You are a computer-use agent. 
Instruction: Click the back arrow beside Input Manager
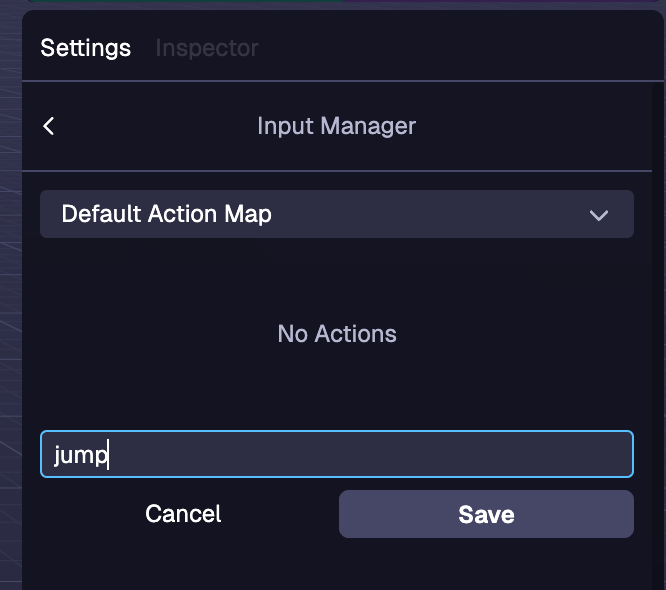(49, 126)
